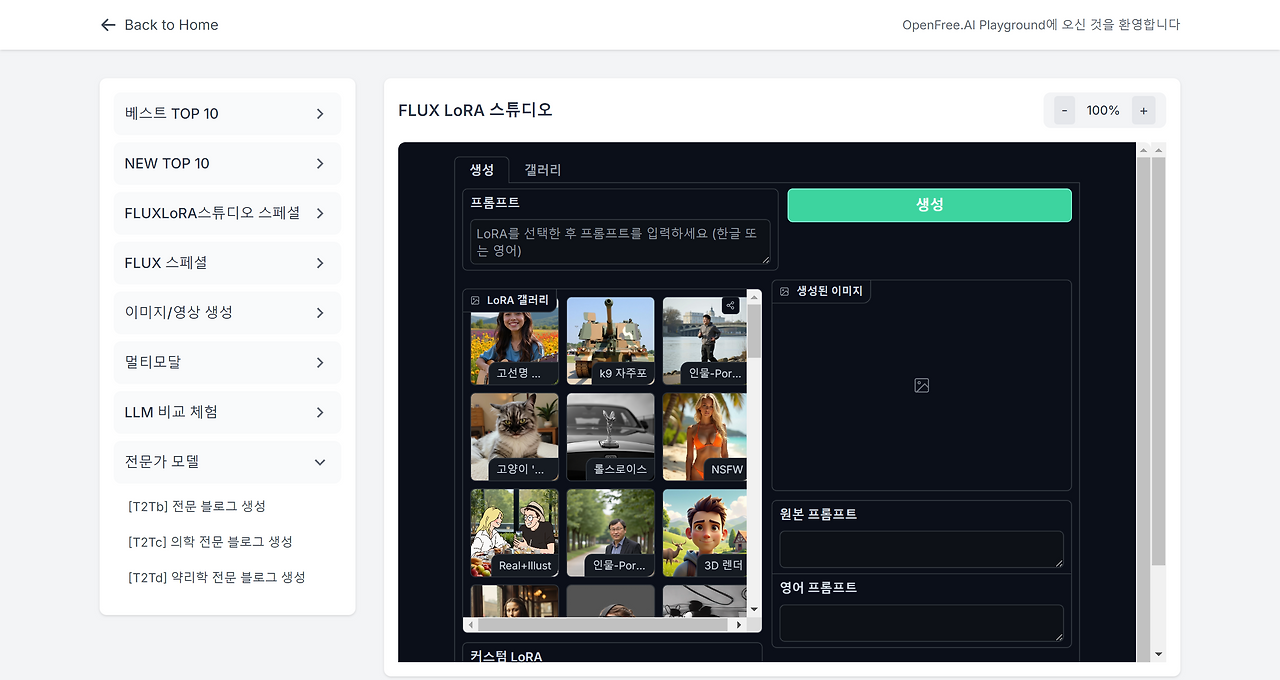The height and width of the screenshot is (680, 1280).
Task: Open [T2Tb] 전문 블로그 생성
Action: tap(197, 506)
